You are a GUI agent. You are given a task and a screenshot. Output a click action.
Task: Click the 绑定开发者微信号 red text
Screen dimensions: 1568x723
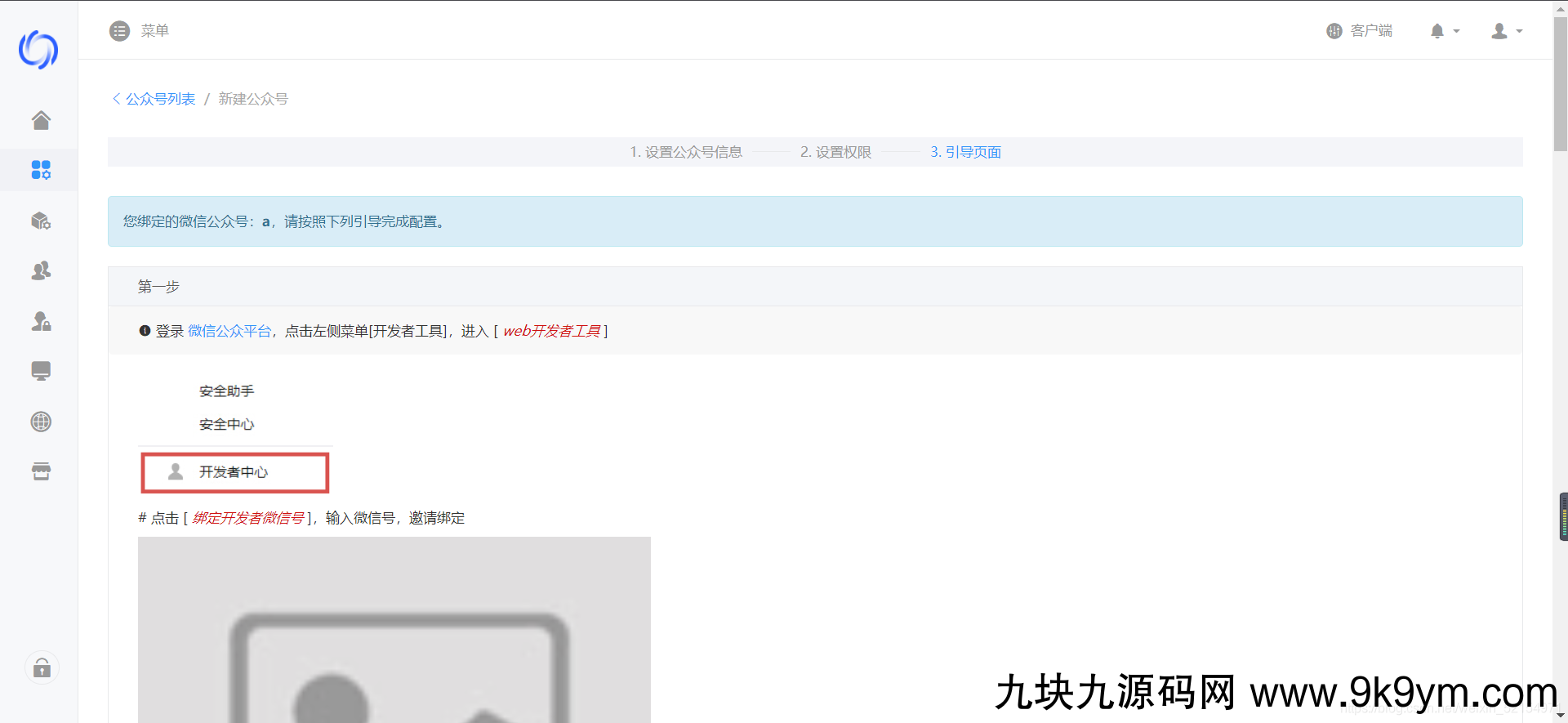point(248,518)
